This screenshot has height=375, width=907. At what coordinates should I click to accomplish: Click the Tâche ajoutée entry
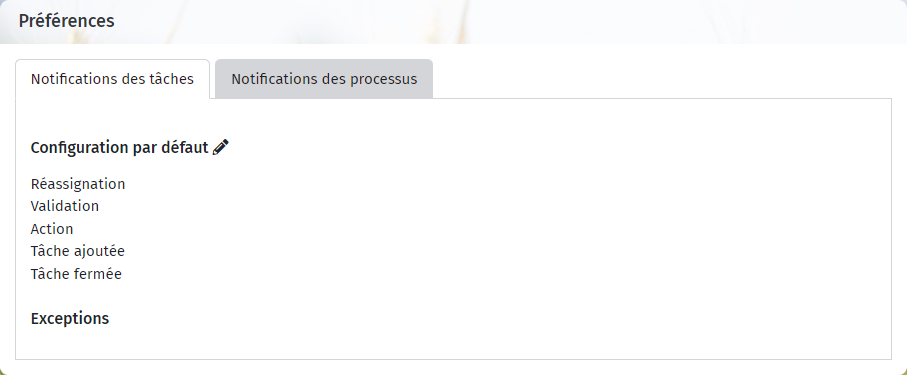78,251
